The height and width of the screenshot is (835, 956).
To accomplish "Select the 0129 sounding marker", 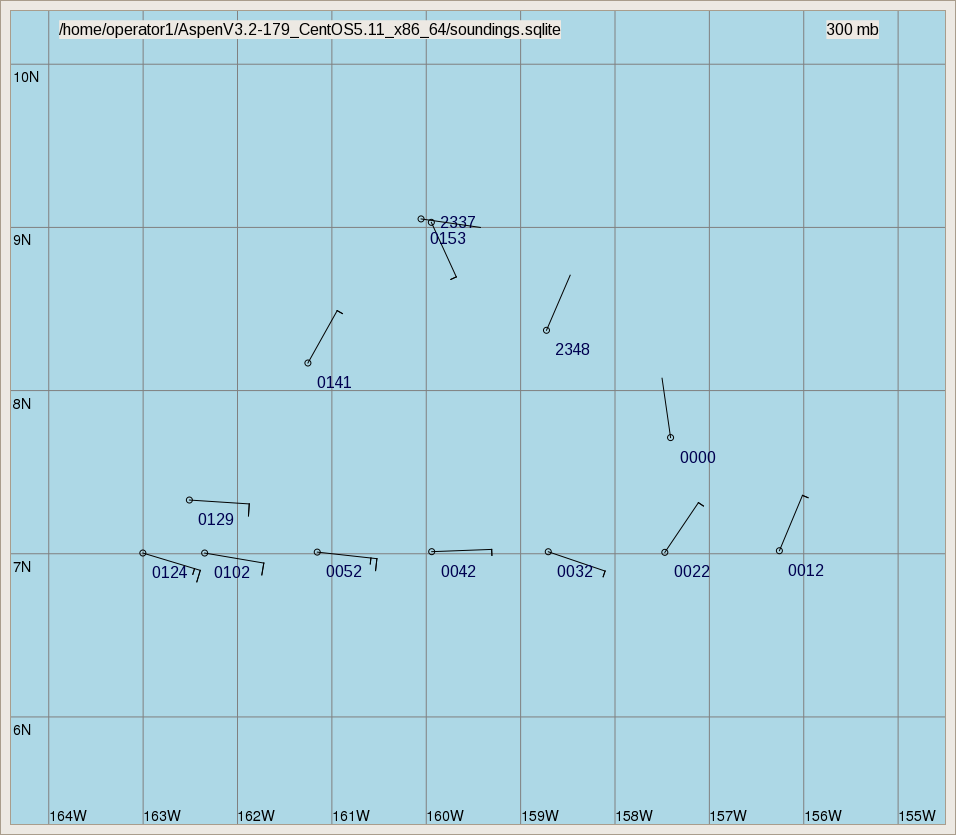I will click(x=190, y=500).
